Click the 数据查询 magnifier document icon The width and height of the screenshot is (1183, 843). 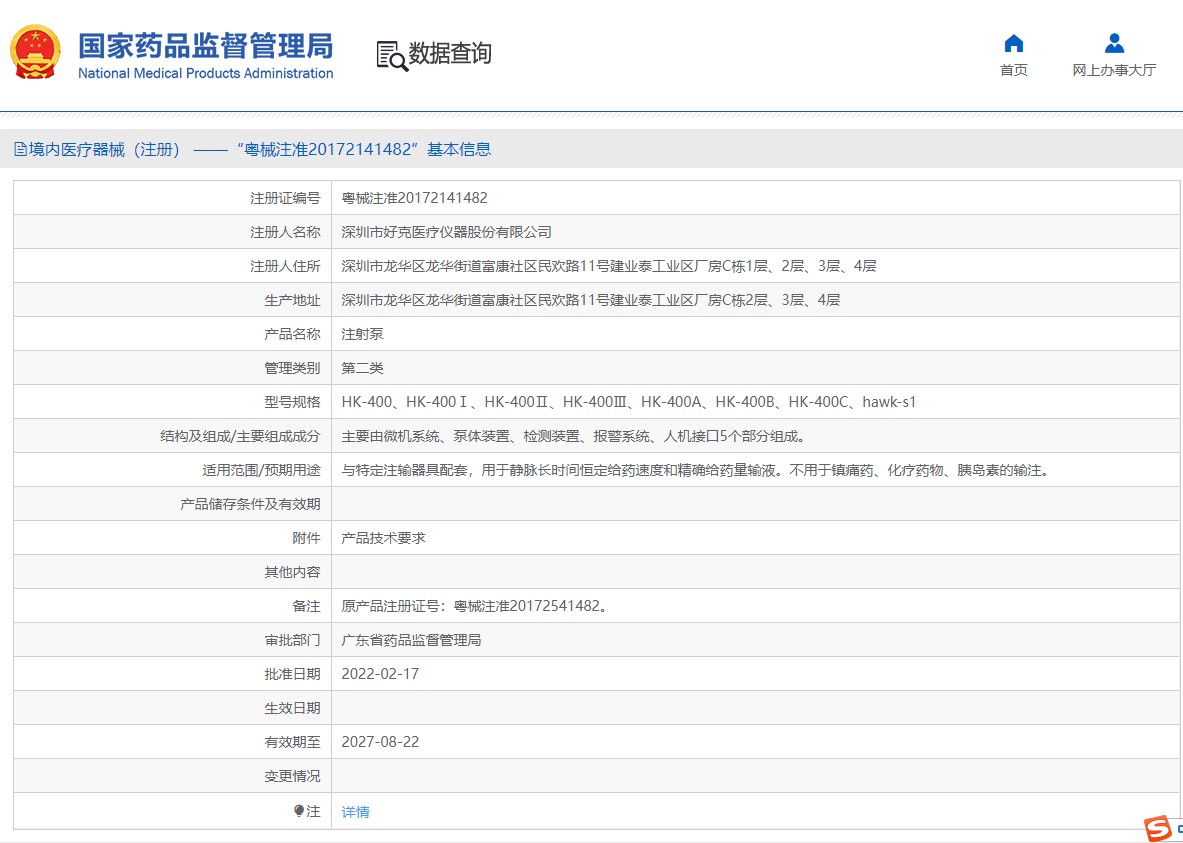[x=391, y=55]
